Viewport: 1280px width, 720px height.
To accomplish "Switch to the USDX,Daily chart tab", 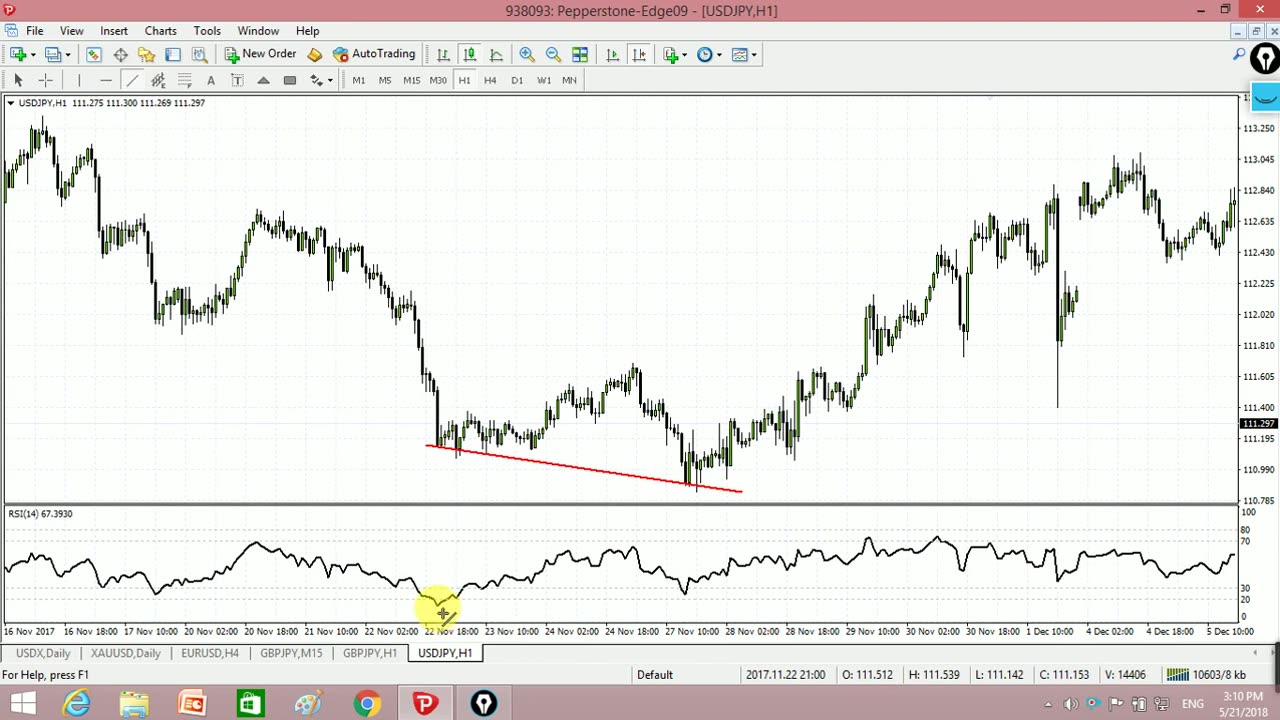I will pos(43,653).
